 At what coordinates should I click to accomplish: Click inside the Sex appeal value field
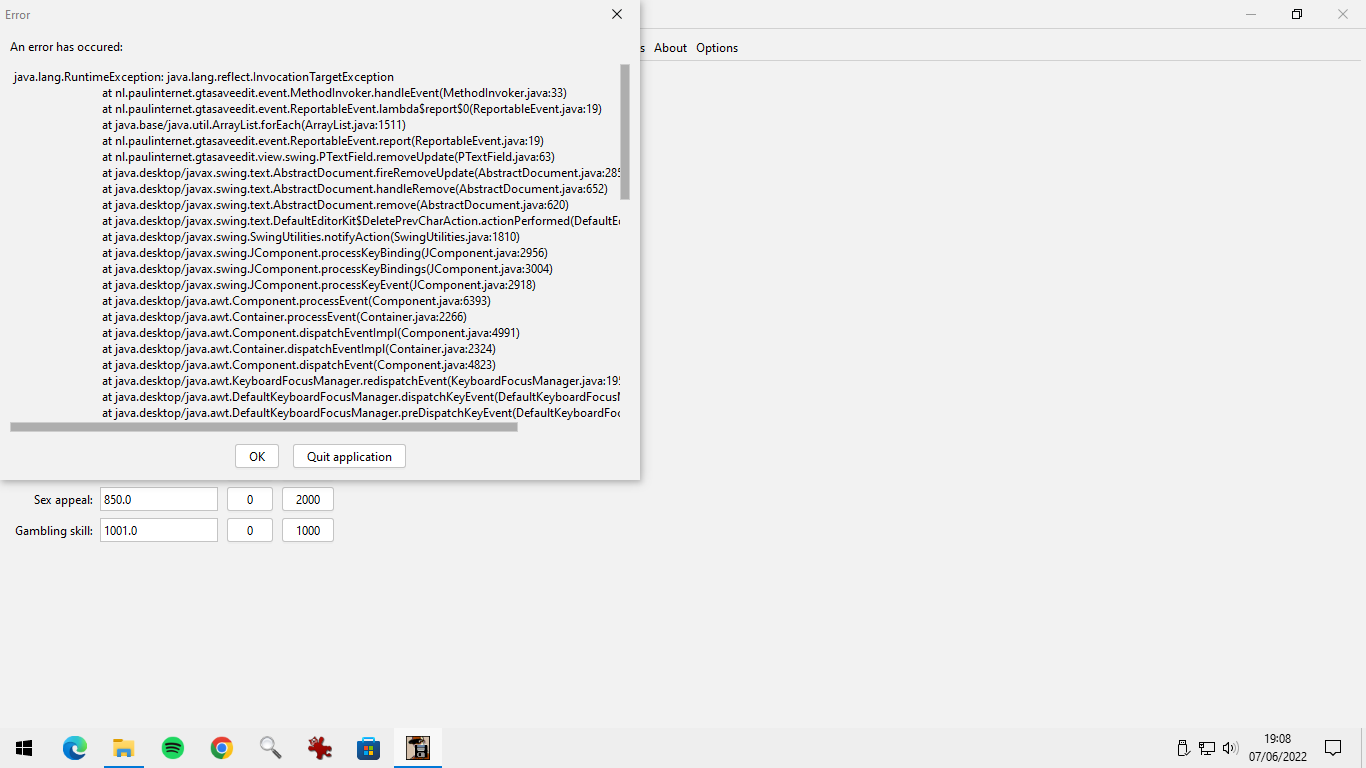point(158,499)
